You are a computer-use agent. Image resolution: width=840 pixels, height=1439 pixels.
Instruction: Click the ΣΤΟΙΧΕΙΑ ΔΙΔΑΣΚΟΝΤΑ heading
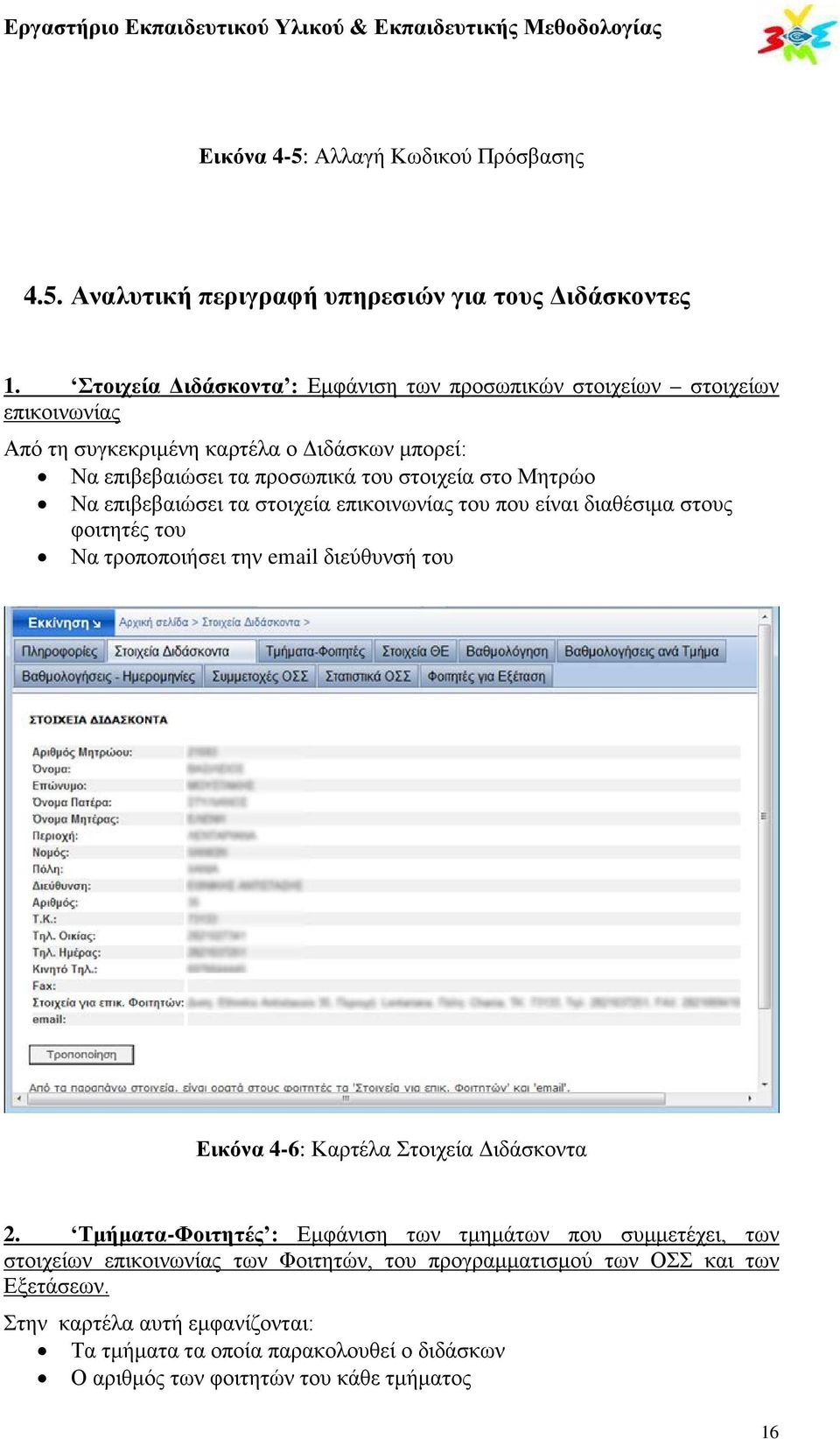[98, 719]
